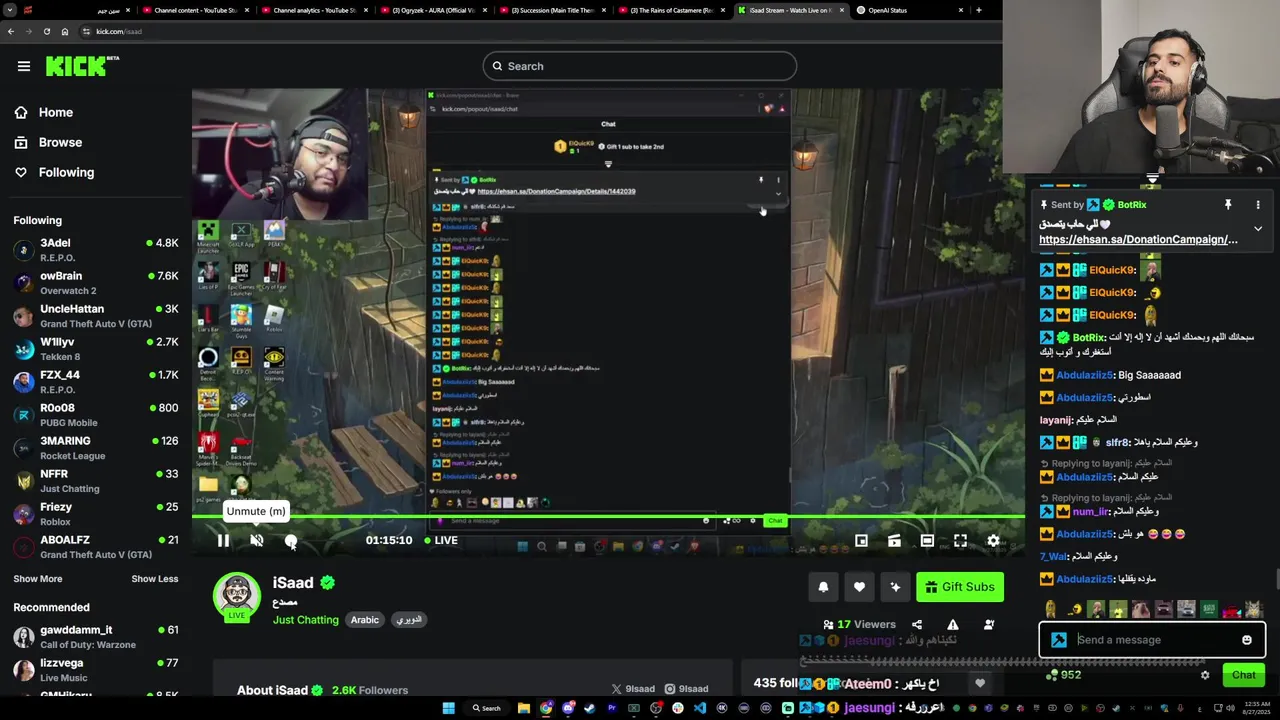1280x720 pixels.
Task: Click the Send a message chat input
Action: pyautogui.click(x=1152, y=640)
